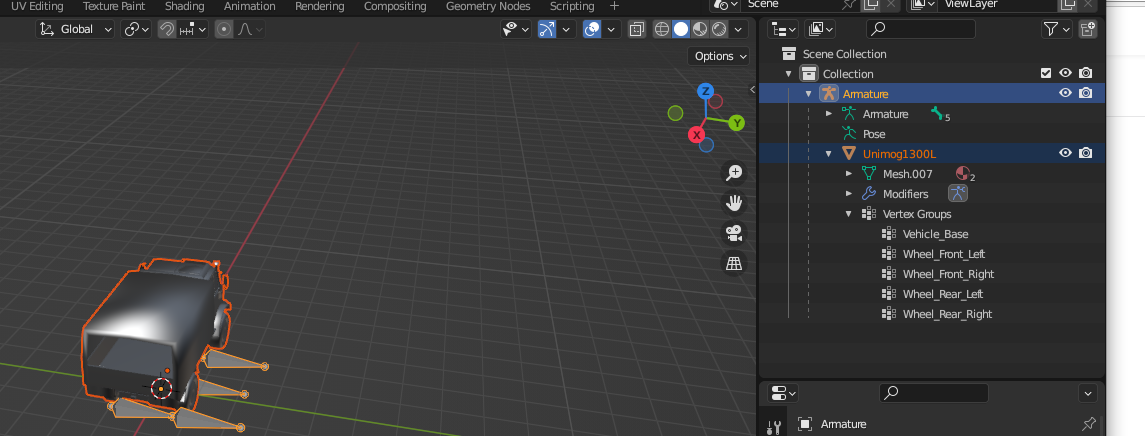The image size is (1145, 436).
Task: Expand the Modifiers tree item
Action: point(849,194)
